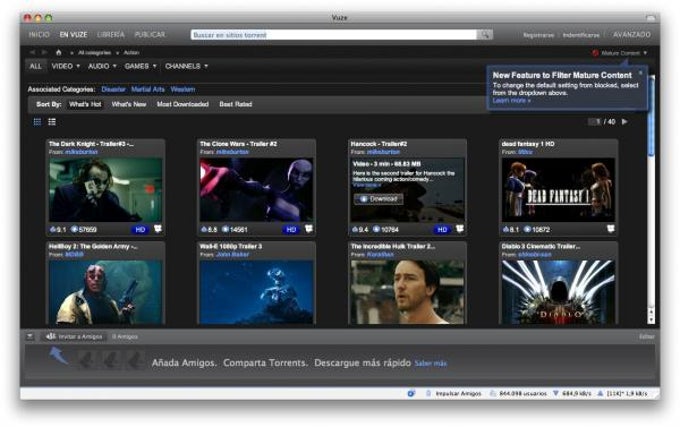Click the users count status icon
The image size is (680, 427).
tap(493, 394)
